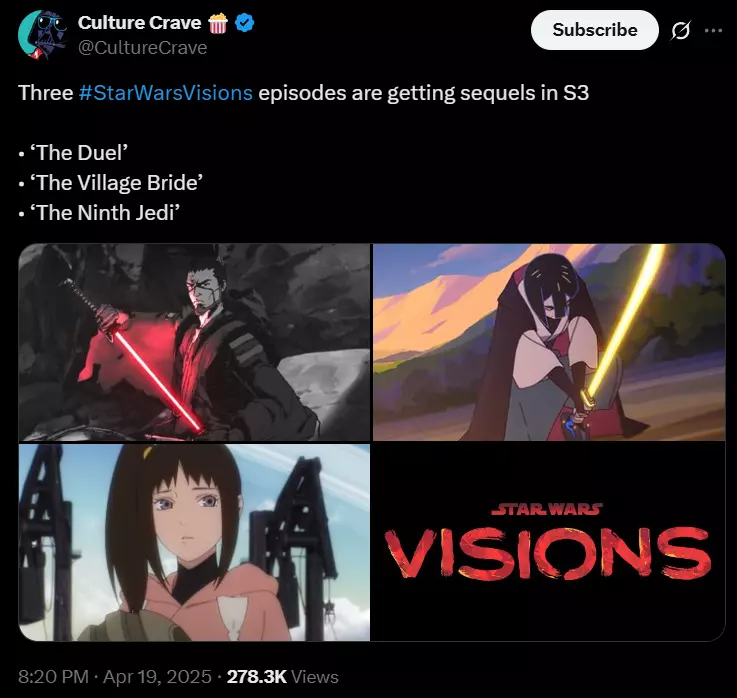Click the red VISIONS logo text

coord(548,552)
